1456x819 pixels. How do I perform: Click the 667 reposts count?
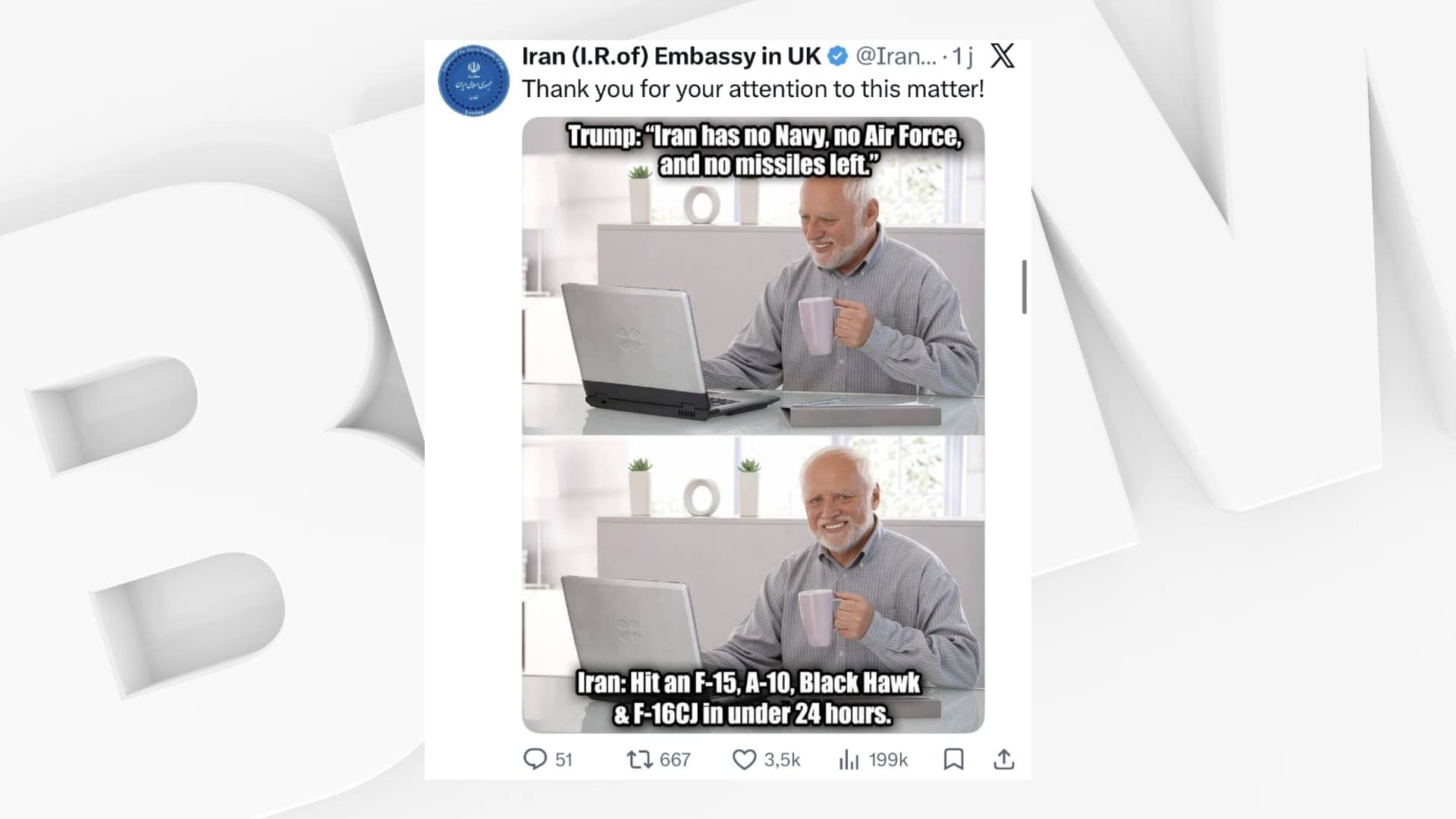tap(675, 760)
